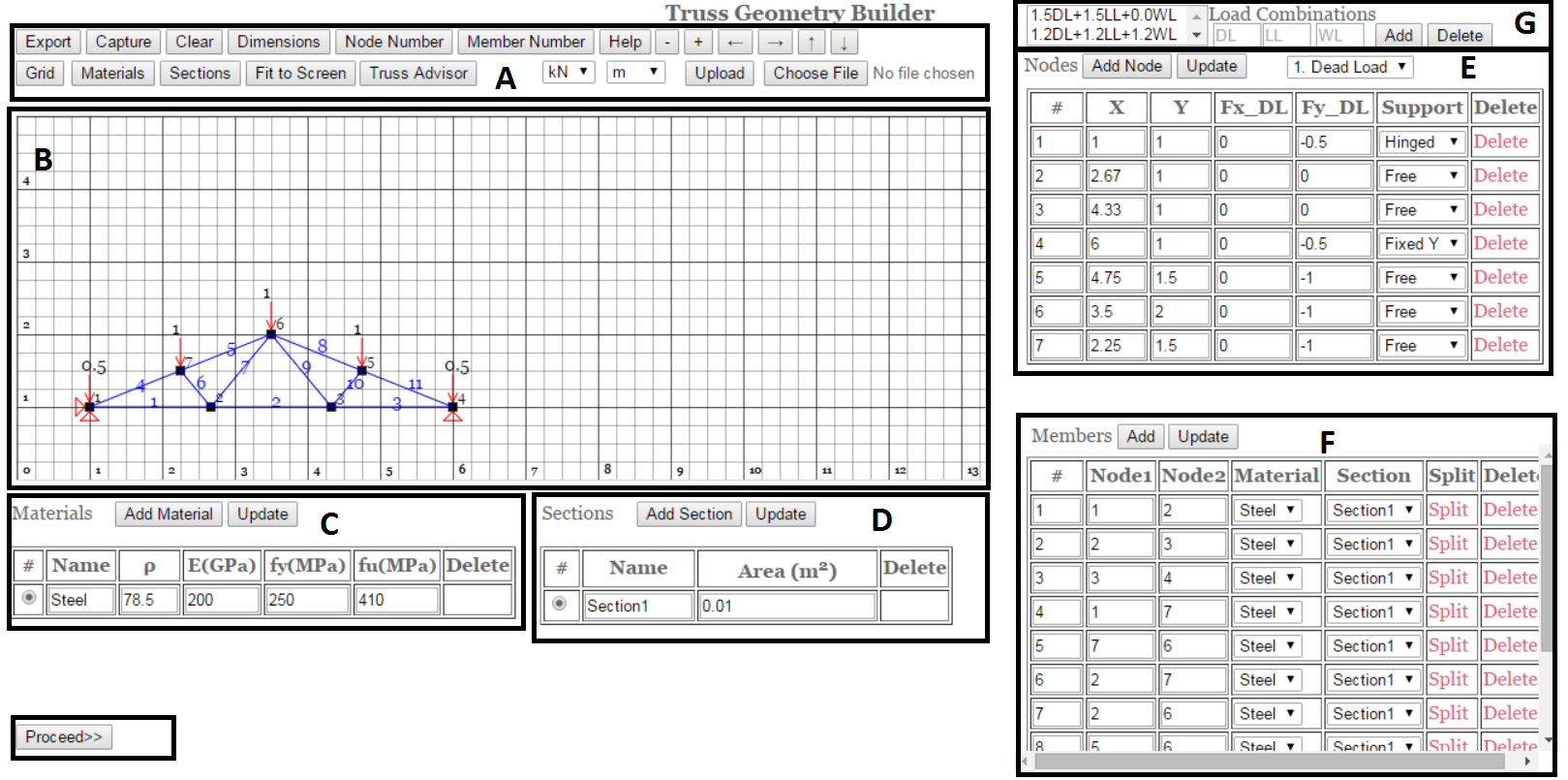Toggle Node Number display
This screenshot has height=780, width=1568.
click(394, 42)
